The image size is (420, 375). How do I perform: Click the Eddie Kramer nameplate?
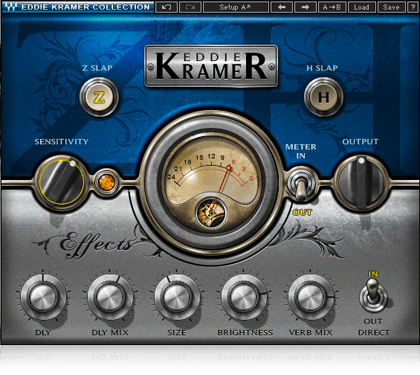(211, 66)
